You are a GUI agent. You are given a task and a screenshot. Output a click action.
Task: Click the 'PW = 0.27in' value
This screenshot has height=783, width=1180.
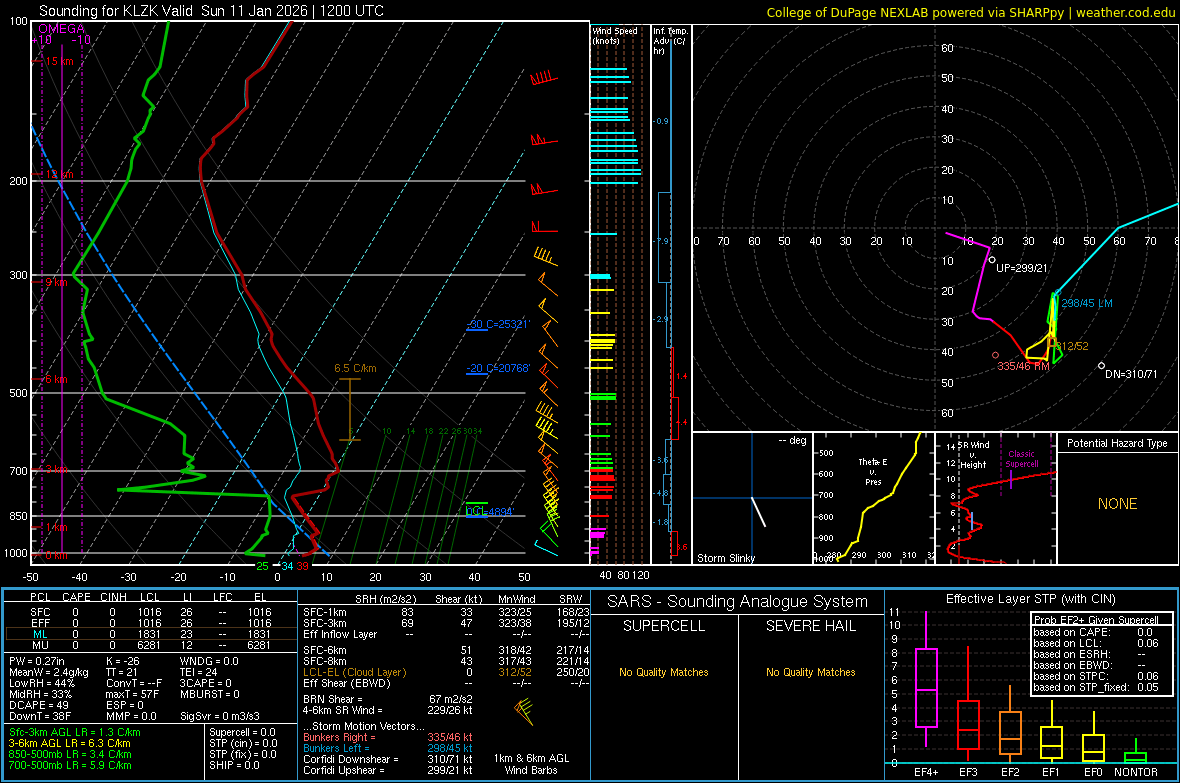(x=37, y=661)
